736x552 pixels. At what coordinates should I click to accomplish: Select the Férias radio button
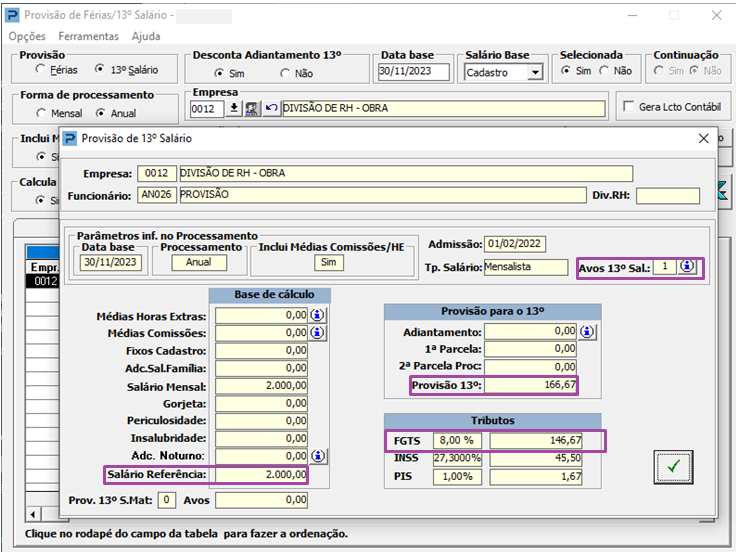41,70
